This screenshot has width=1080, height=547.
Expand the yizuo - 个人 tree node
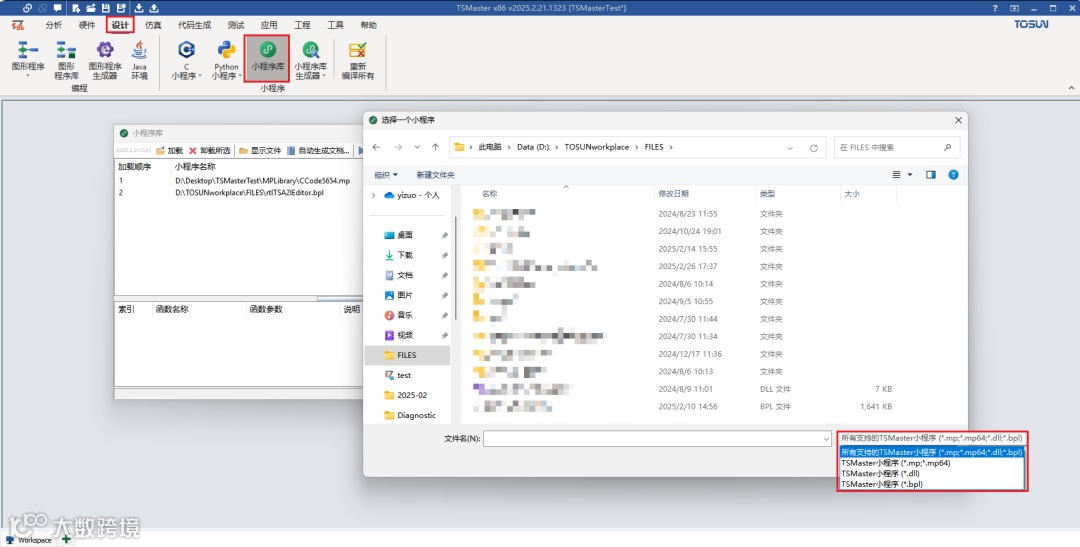point(374,195)
